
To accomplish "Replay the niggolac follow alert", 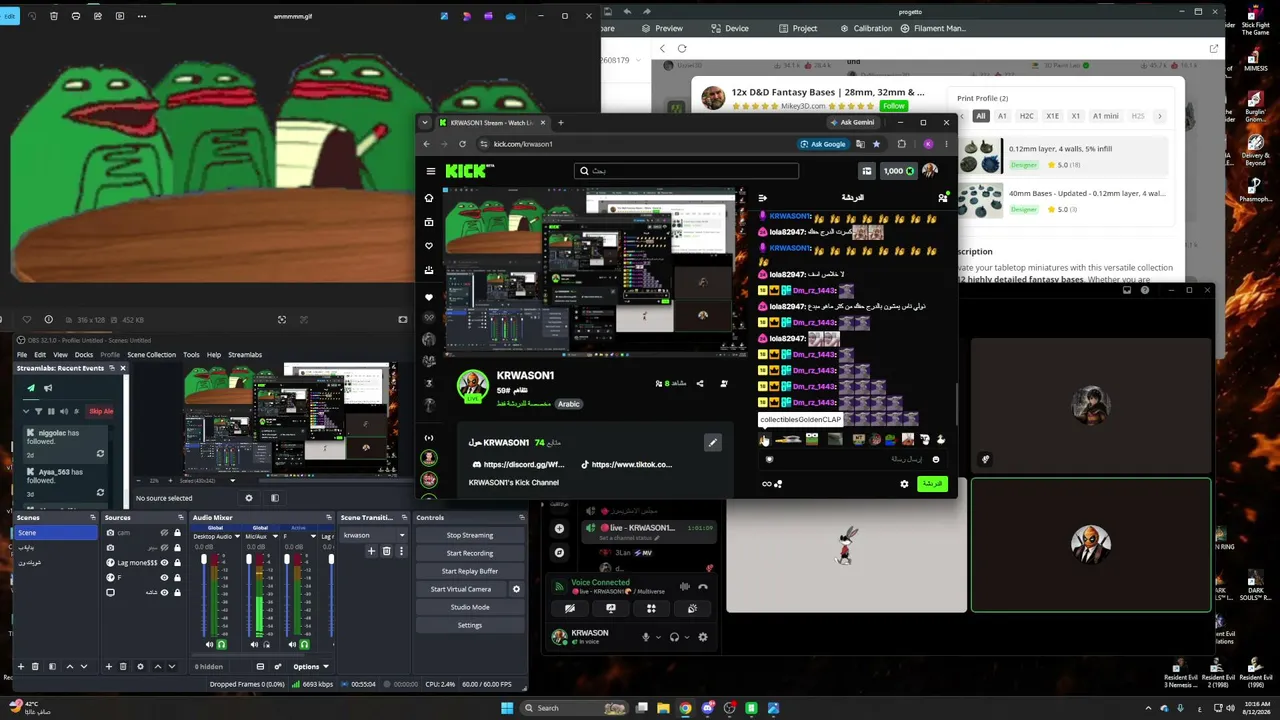I will 100,454.
